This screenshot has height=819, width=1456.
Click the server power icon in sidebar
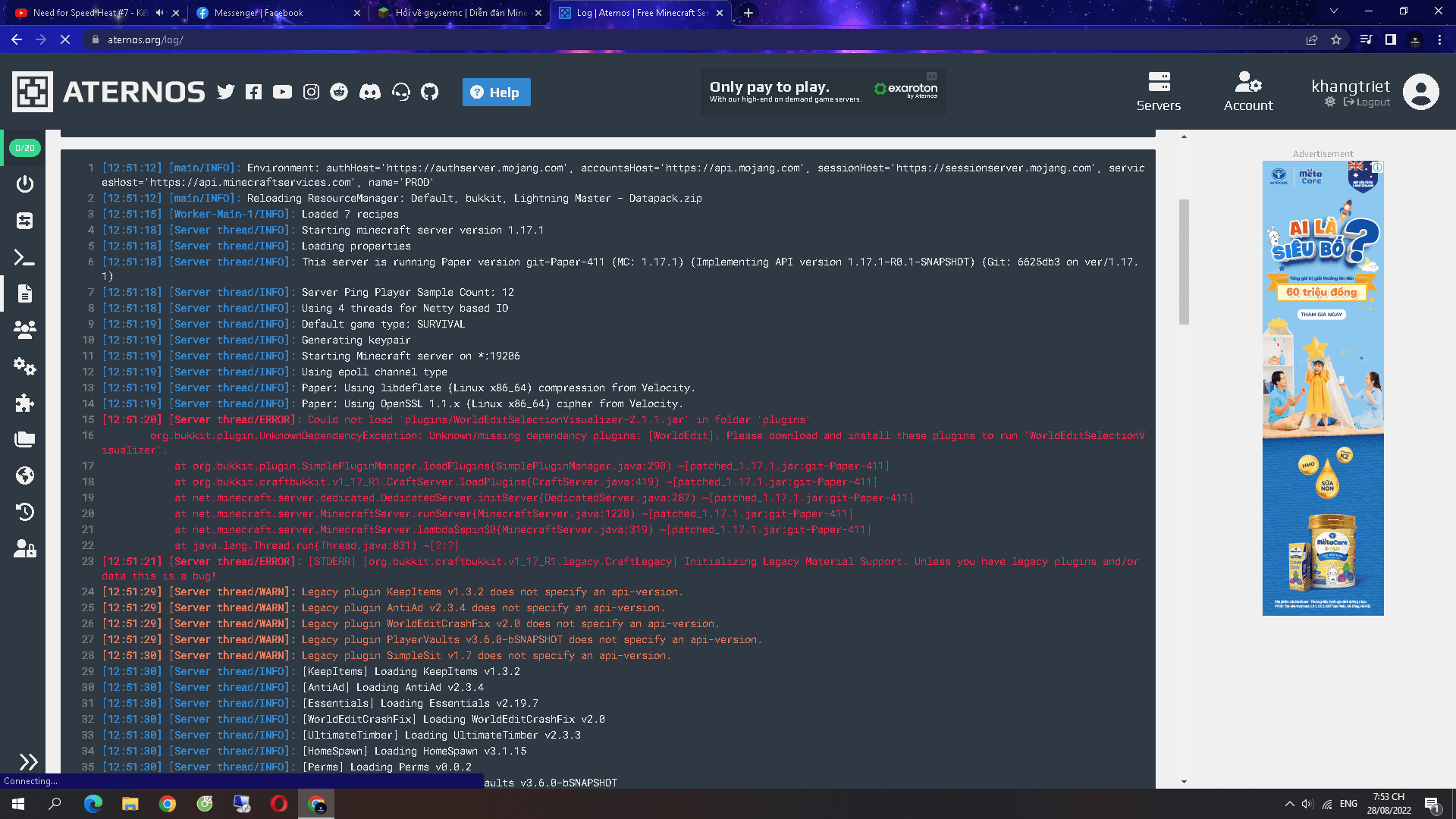point(24,184)
